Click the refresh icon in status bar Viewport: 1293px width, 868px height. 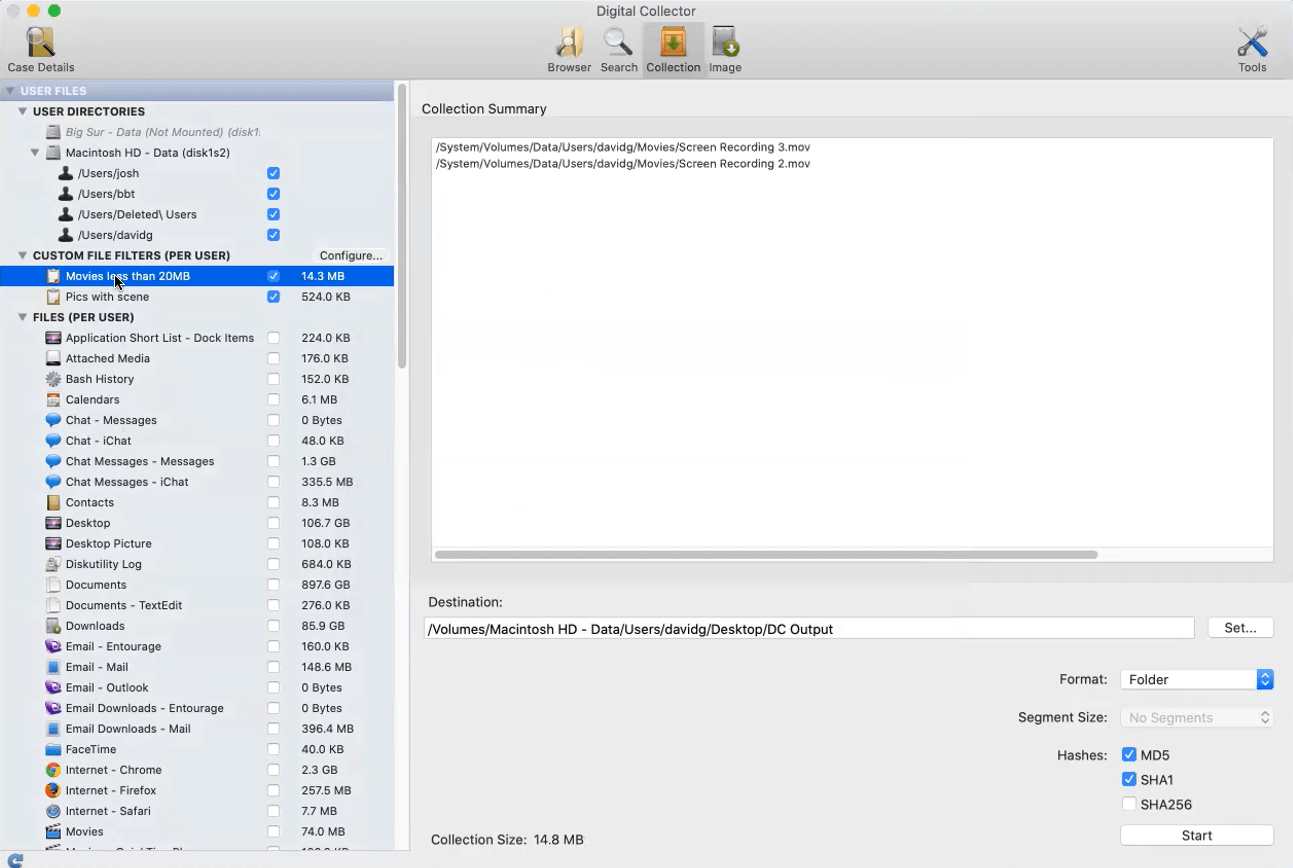(x=15, y=860)
